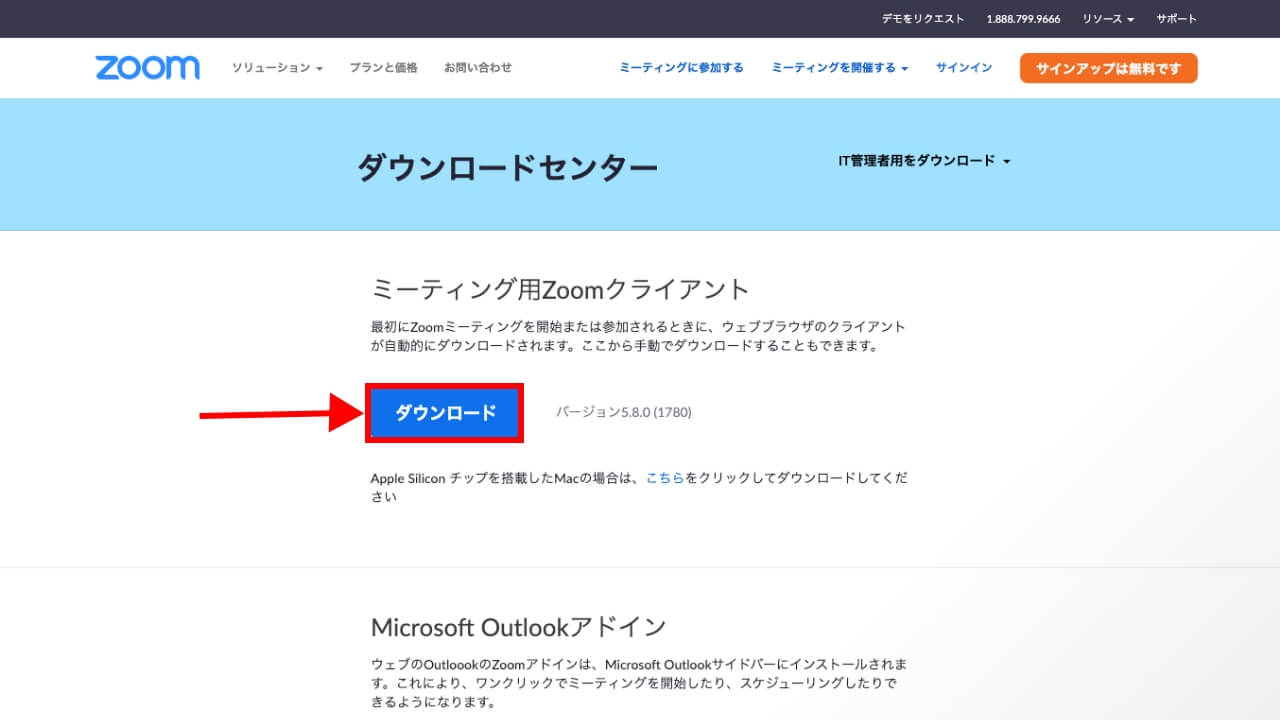Click the サインイン link
This screenshot has width=1280, height=720.
tap(964, 68)
